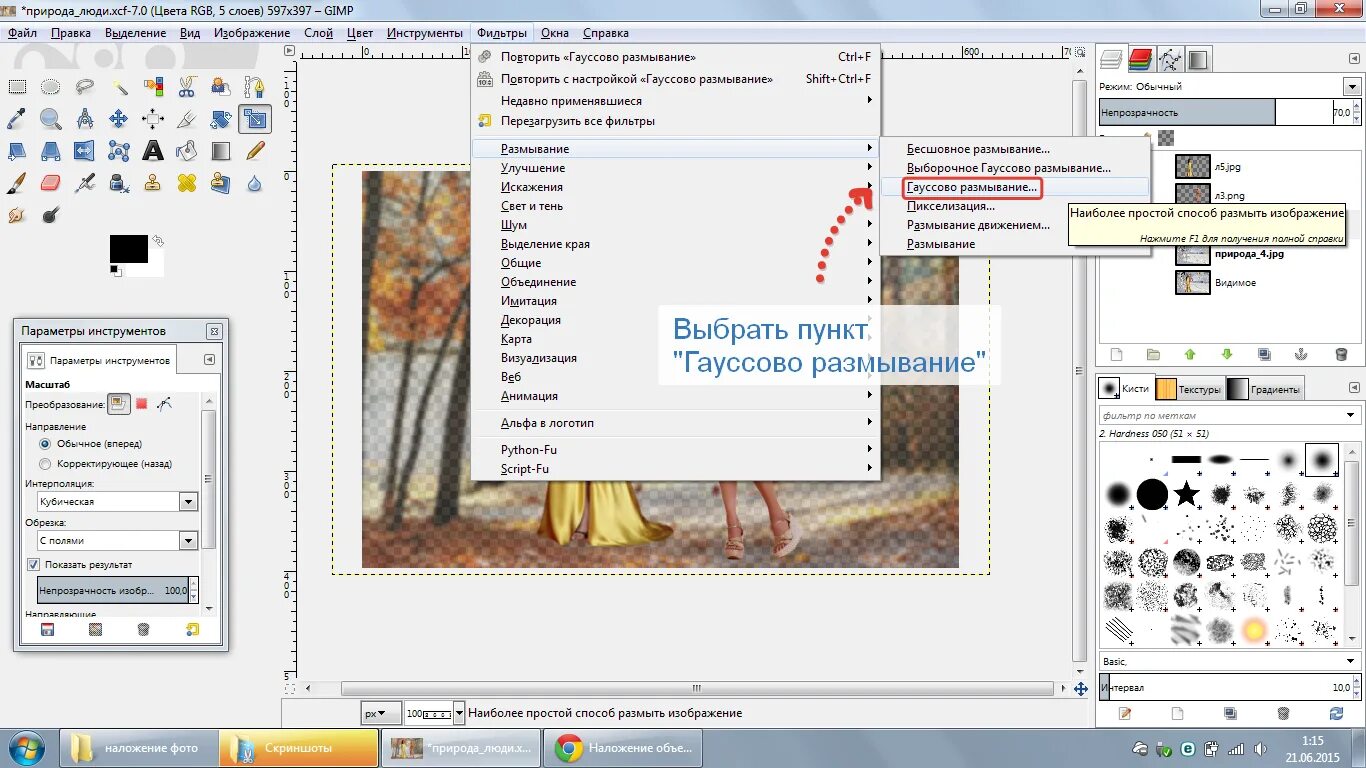Select the Ellipse Select tool
The image size is (1366, 768).
[50, 87]
